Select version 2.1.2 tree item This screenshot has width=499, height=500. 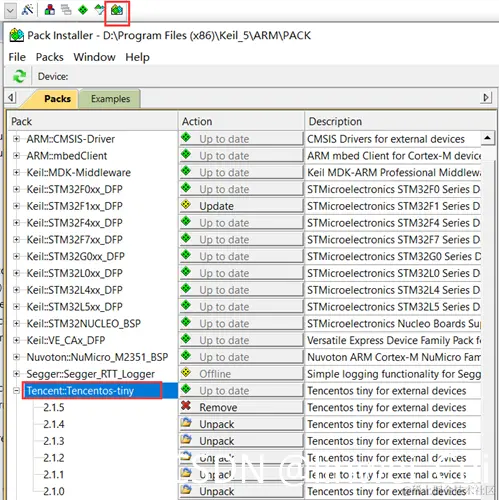coord(54,458)
